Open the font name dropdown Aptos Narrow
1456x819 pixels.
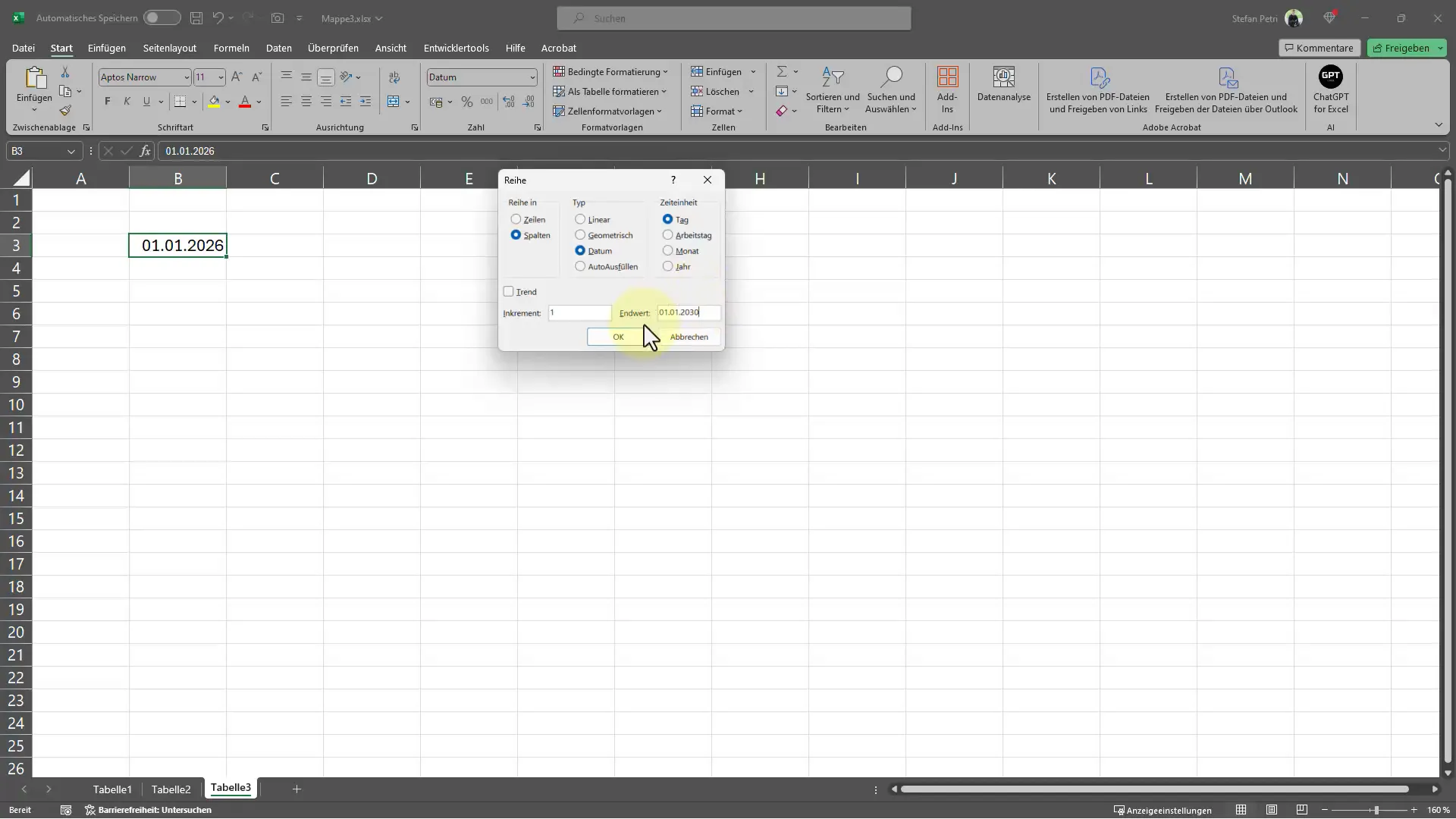tap(187, 77)
